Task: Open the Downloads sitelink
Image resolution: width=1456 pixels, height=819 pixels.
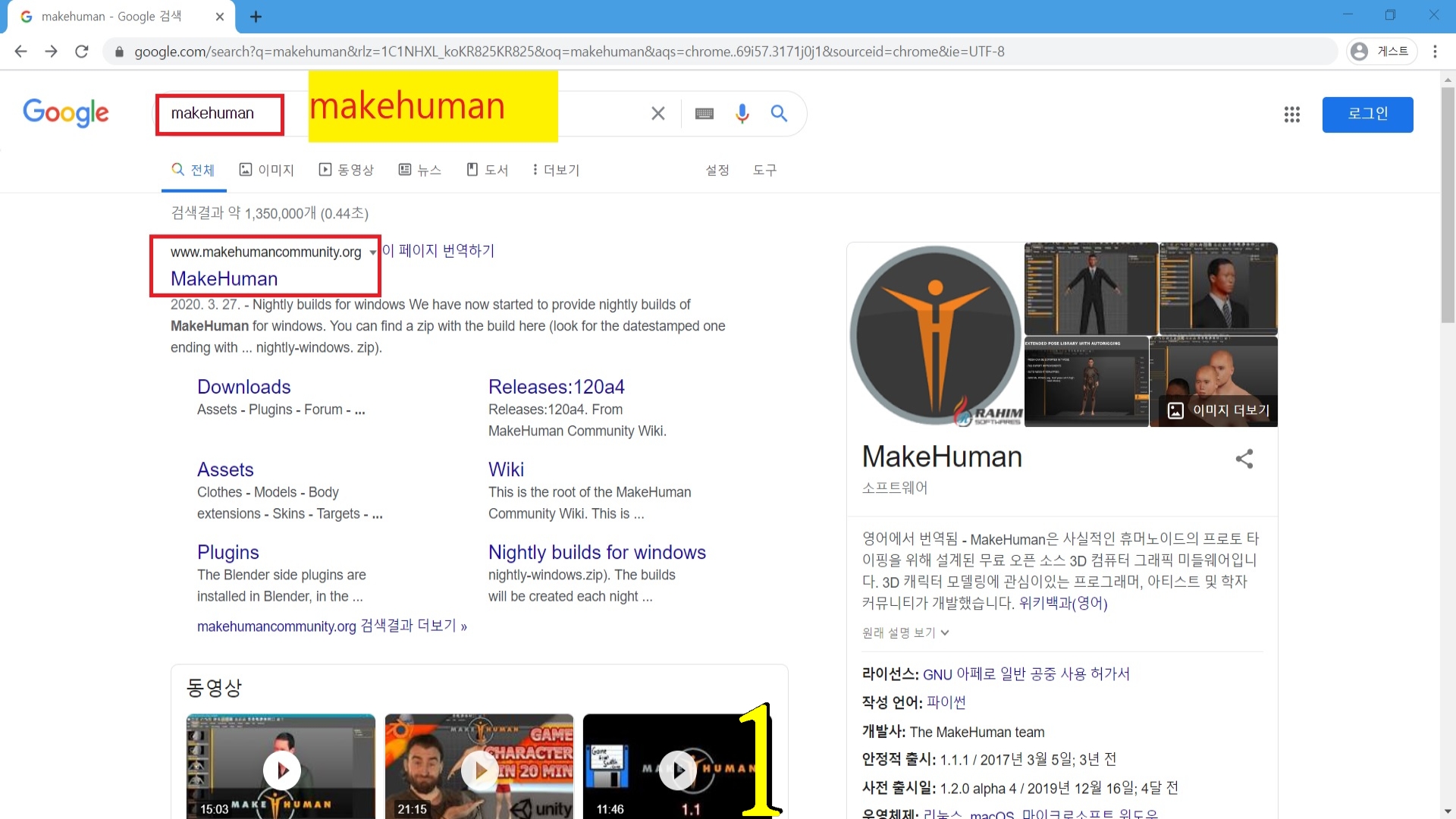Action: tap(244, 387)
